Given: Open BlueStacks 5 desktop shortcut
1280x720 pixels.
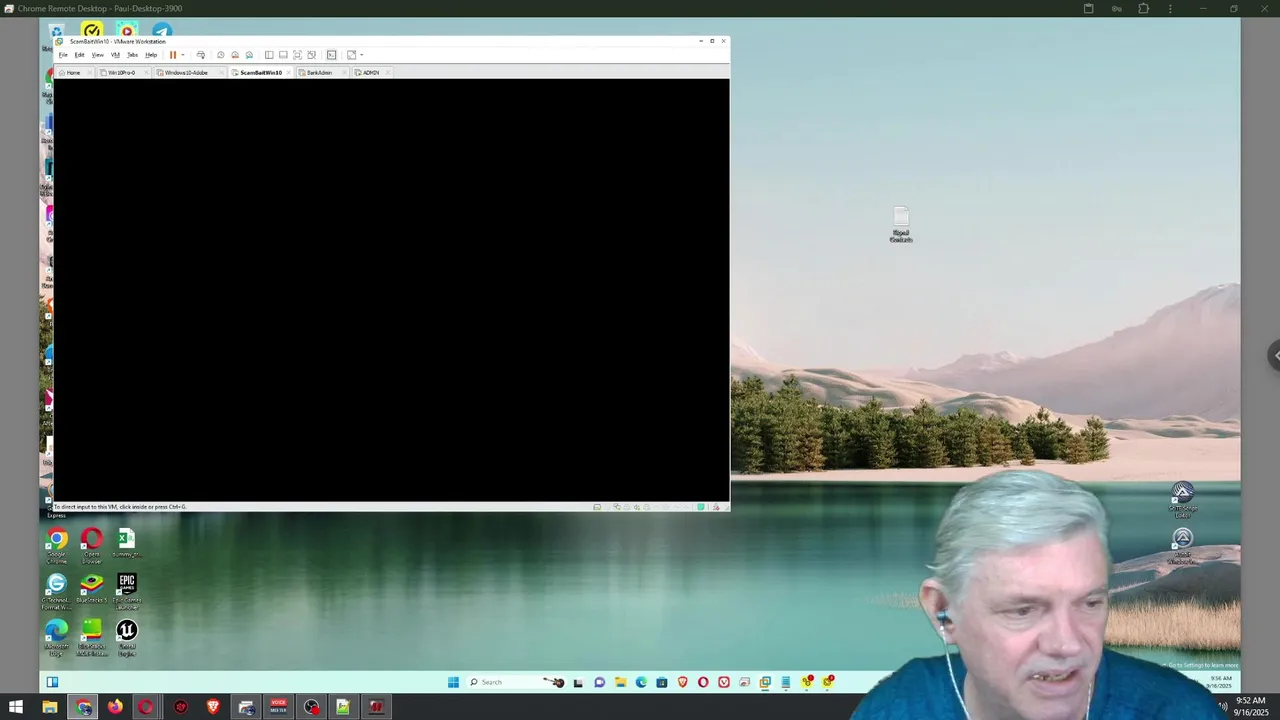Looking at the screenshot, I should pyautogui.click(x=92, y=589).
